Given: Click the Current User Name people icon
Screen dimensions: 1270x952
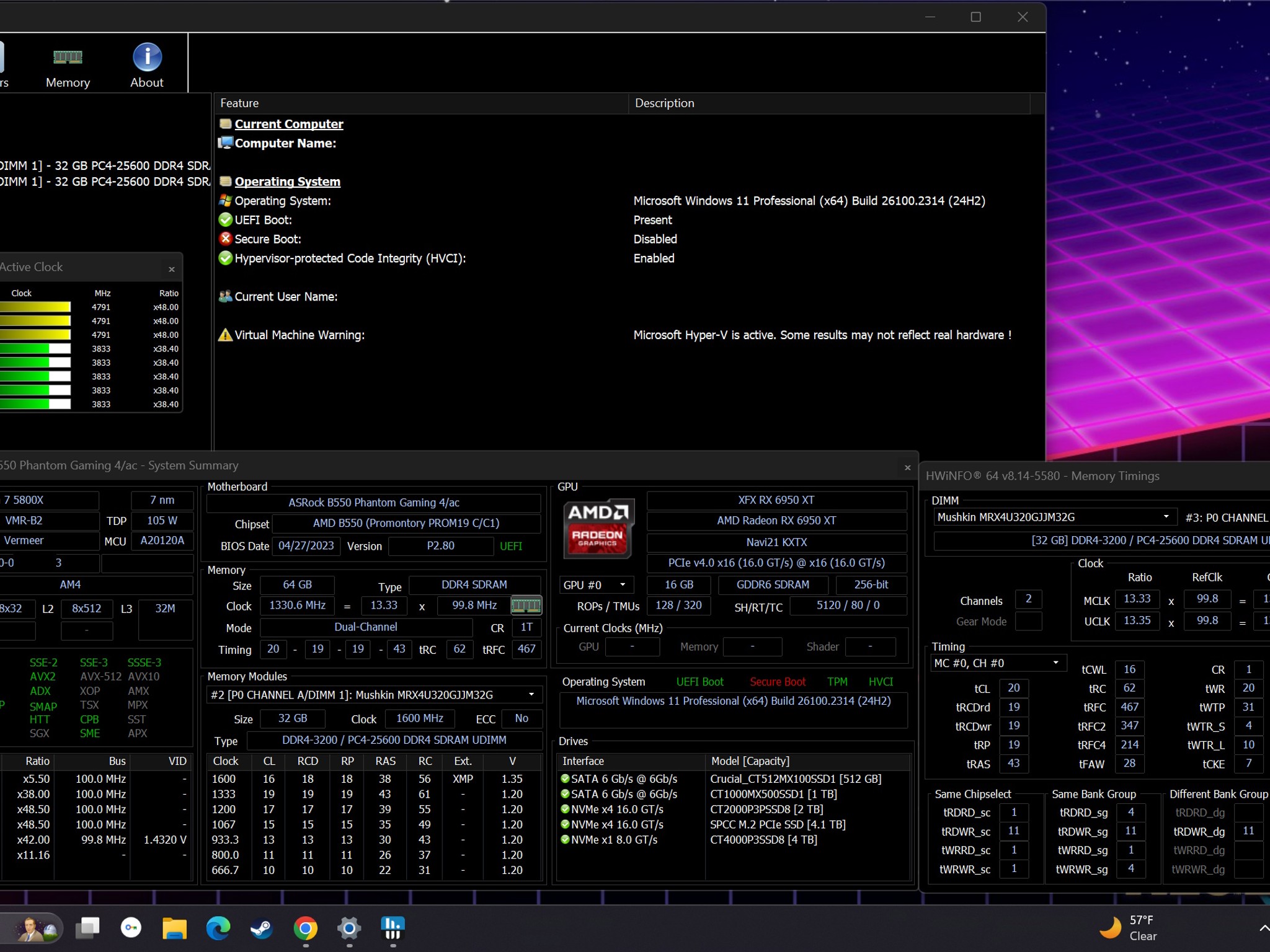Looking at the screenshot, I should click(x=226, y=296).
